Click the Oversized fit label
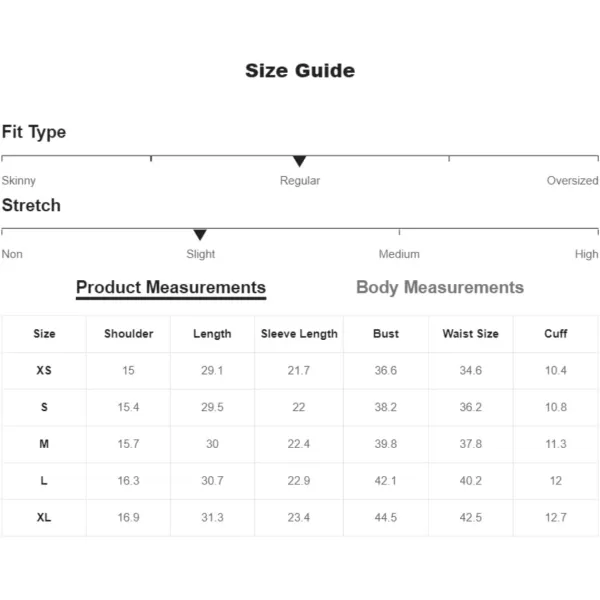Screen dimensions: 600x600 (572, 180)
